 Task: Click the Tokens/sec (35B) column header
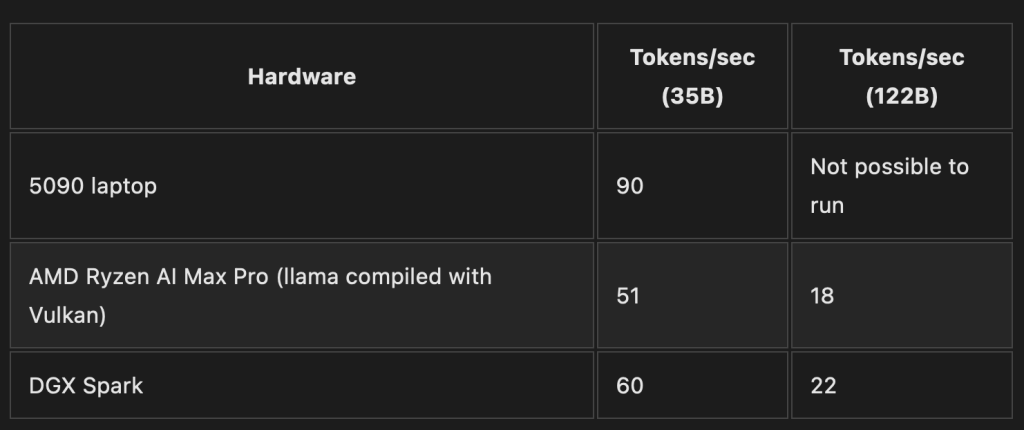click(x=692, y=76)
